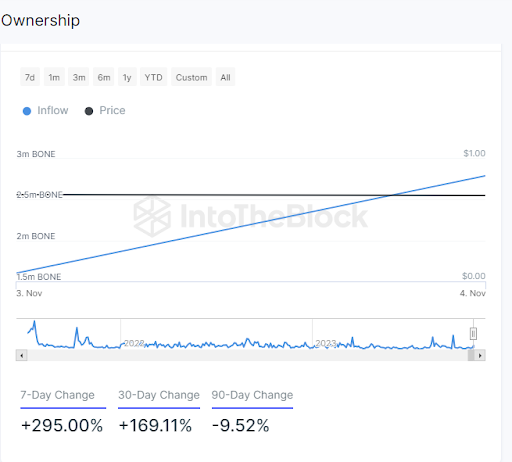Toggle the Price series legend

(105, 110)
